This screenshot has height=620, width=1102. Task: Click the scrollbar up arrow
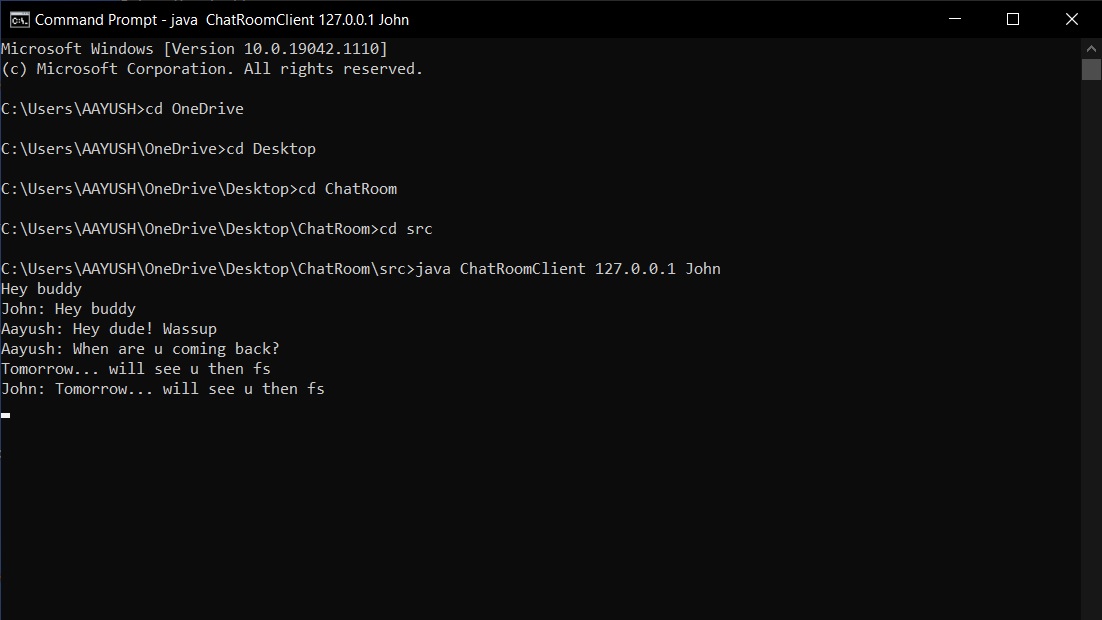tap(1091, 47)
